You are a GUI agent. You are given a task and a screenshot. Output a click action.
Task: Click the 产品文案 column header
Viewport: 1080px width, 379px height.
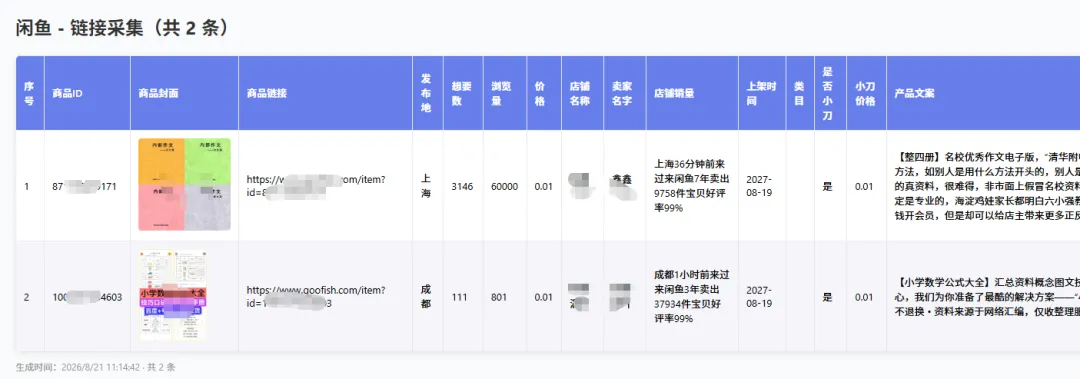pos(983,93)
